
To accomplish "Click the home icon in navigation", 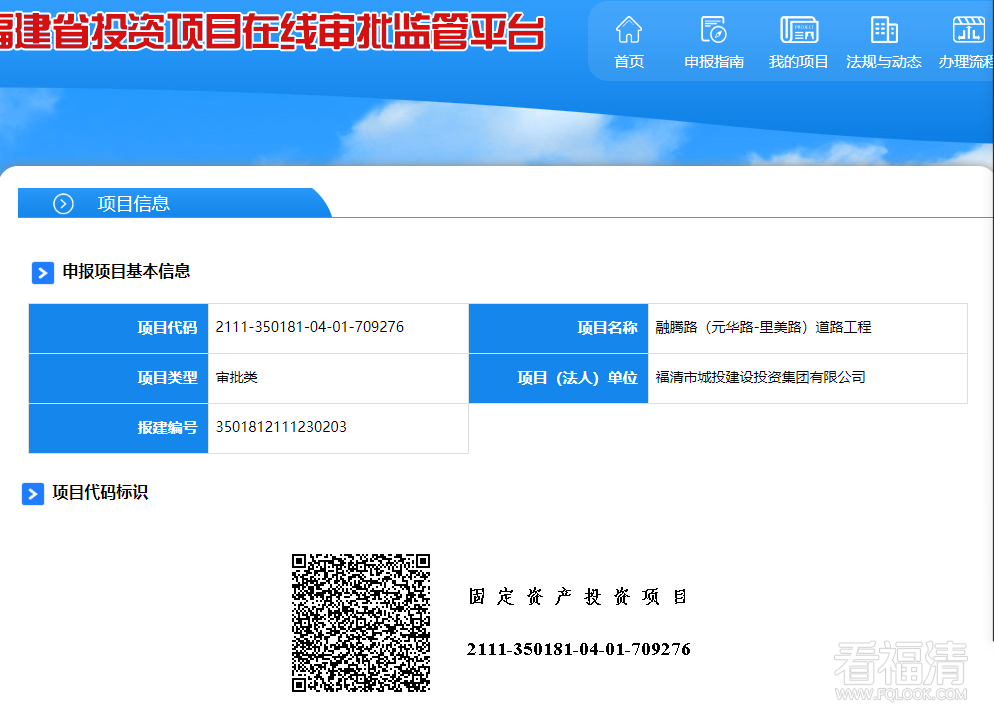I will [629, 29].
